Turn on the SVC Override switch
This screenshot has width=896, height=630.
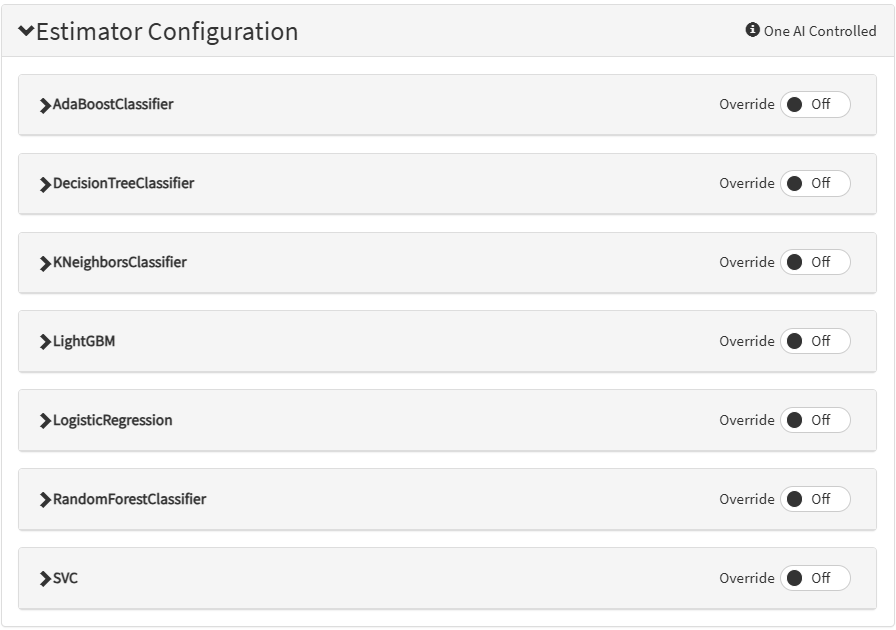tap(815, 578)
